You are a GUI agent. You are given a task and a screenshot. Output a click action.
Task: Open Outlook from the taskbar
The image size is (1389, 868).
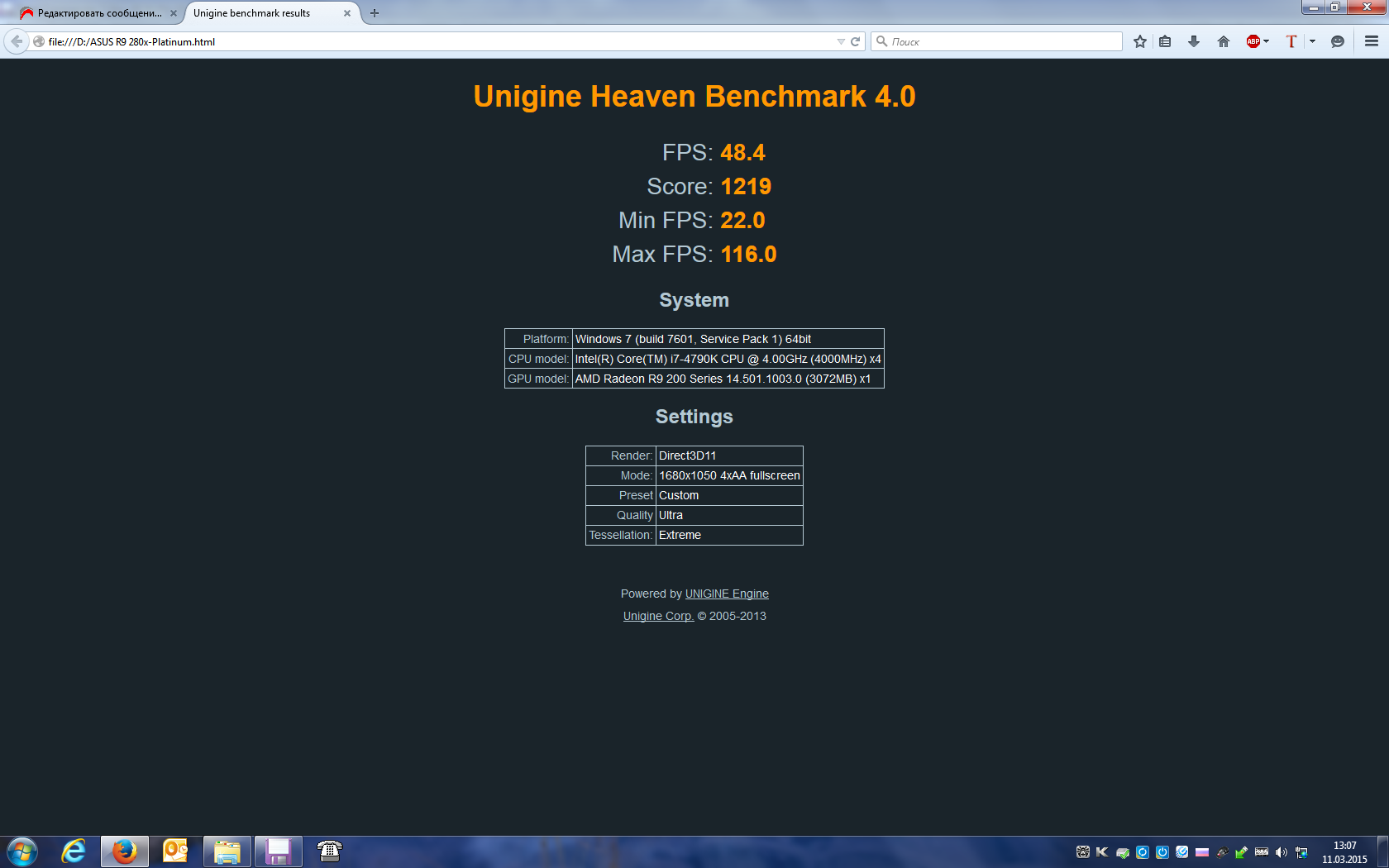pos(175,851)
